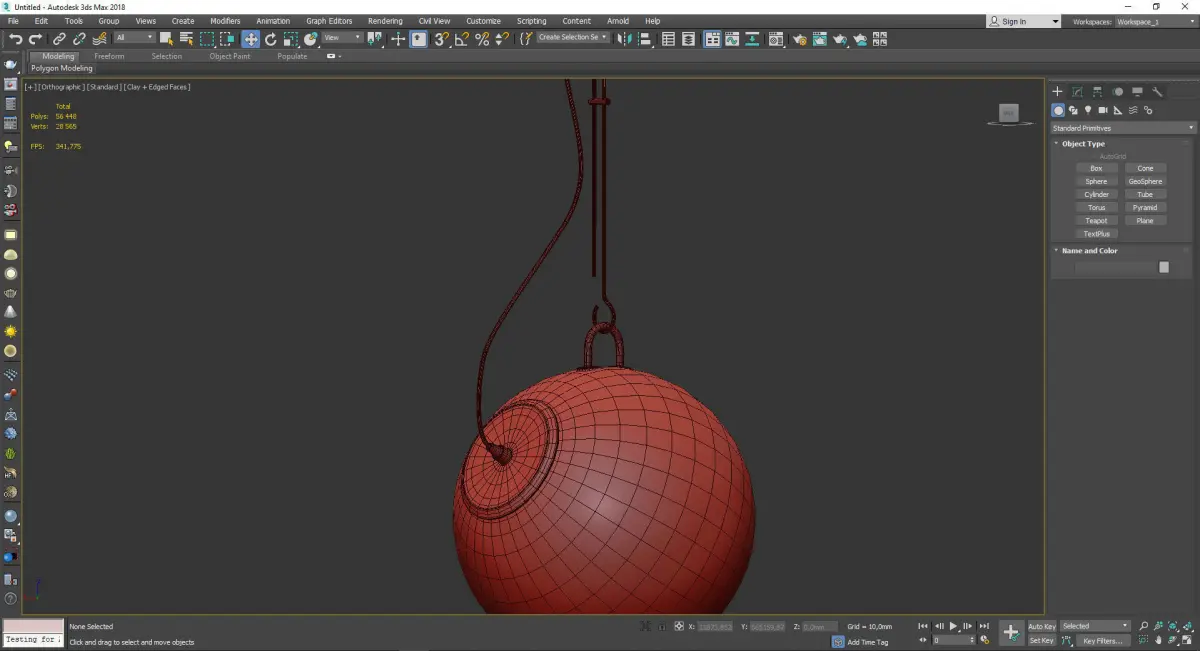Open the selection filter 'All' dropdown
This screenshot has height=651, width=1200.
coord(134,38)
